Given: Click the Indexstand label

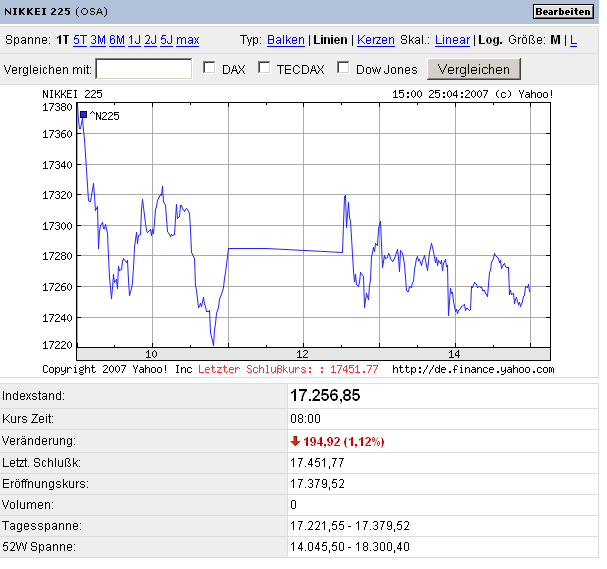Looking at the screenshot, I should 33,396.
